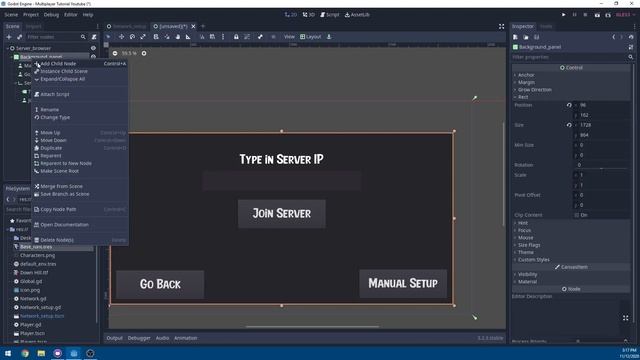
Task: Click the attach script icon in Scene dock
Action: pyautogui.click(x=94, y=37)
